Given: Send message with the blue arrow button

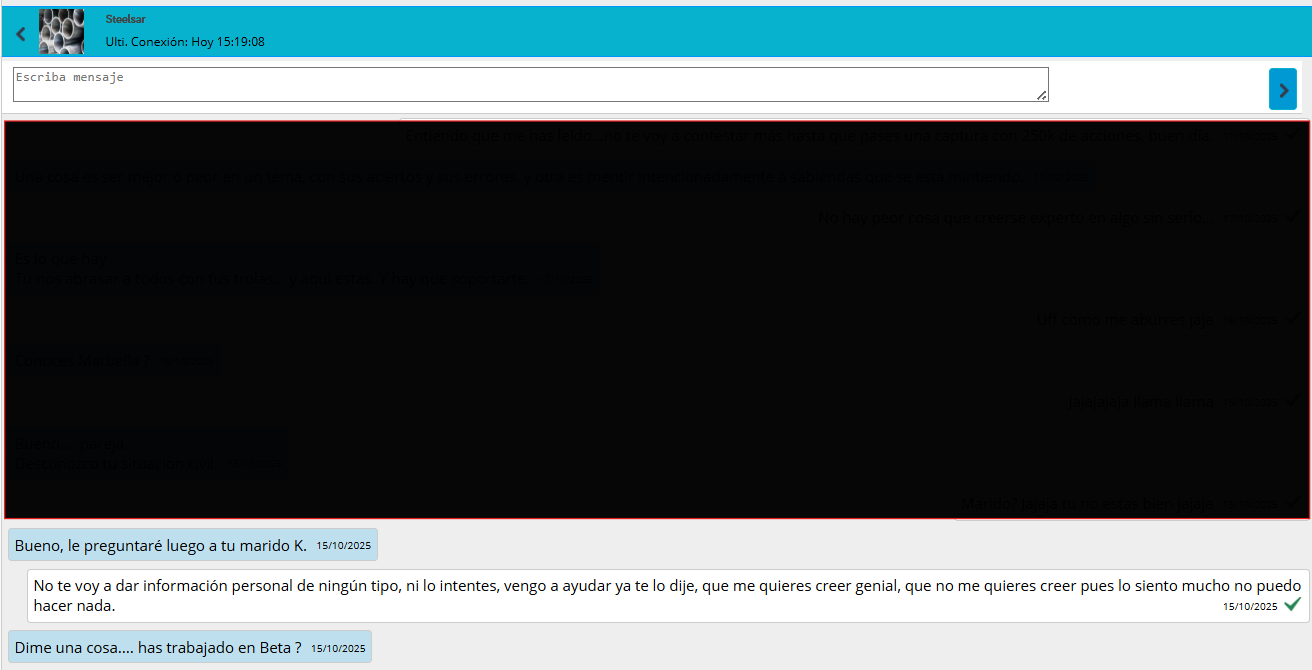Looking at the screenshot, I should (x=1282, y=89).
